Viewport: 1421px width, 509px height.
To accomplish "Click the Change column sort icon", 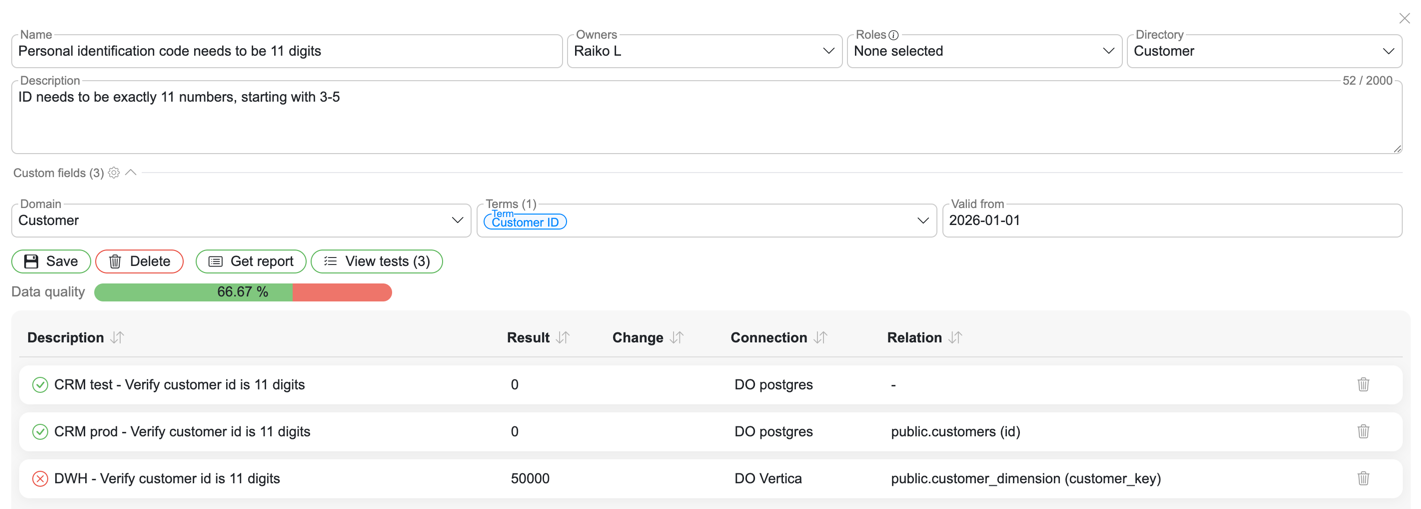I will [677, 338].
